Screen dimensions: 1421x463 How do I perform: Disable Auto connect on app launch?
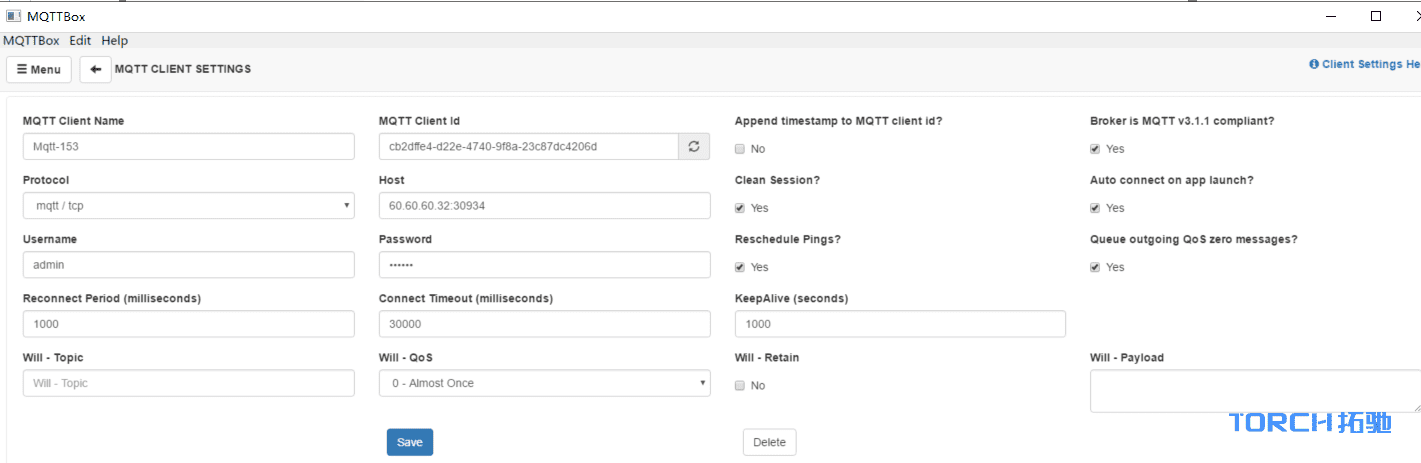click(1095, 208)
